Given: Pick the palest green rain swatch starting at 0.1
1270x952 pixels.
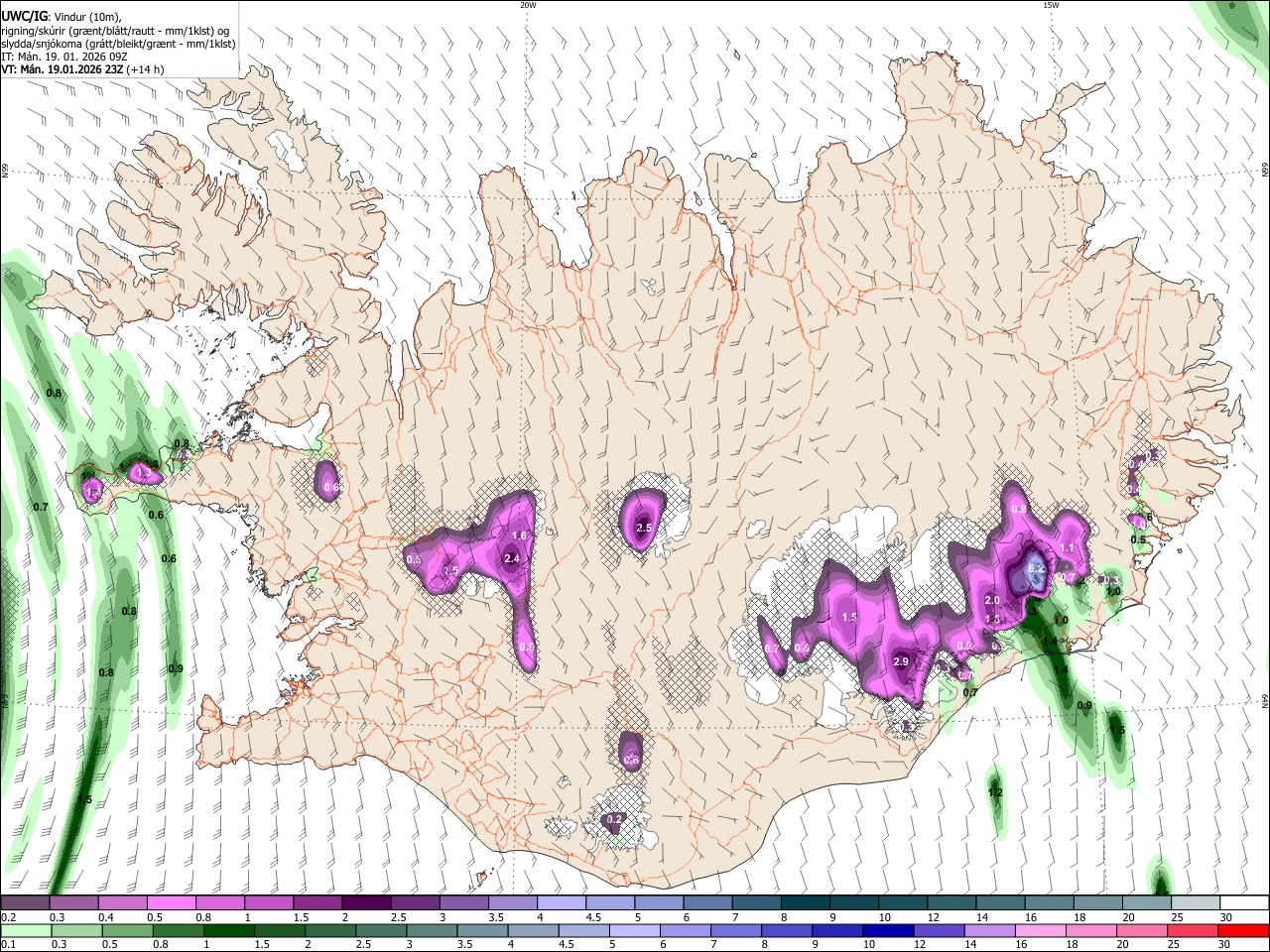Looking at the screenshot, I should tap(24, 930).
